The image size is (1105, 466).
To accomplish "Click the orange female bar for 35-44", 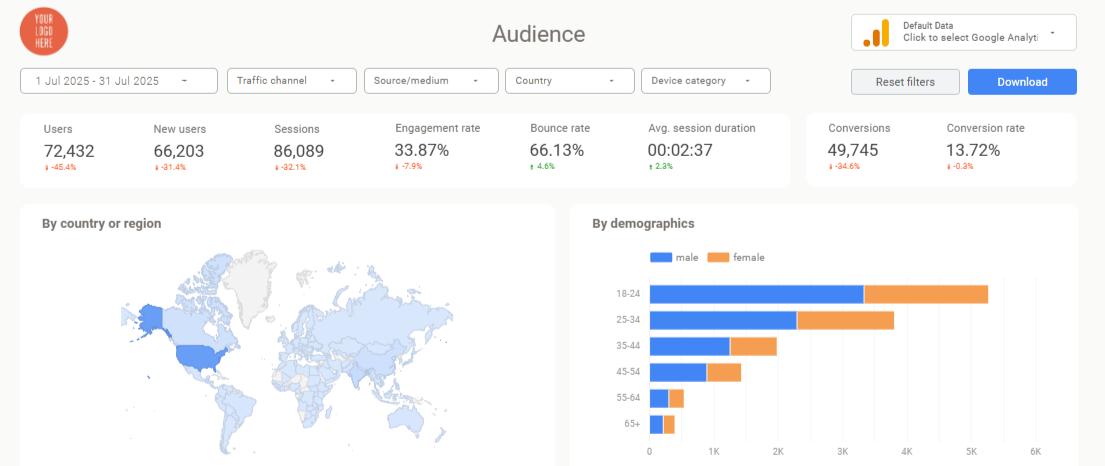I will pyautogui.click(x=753, y=346).
